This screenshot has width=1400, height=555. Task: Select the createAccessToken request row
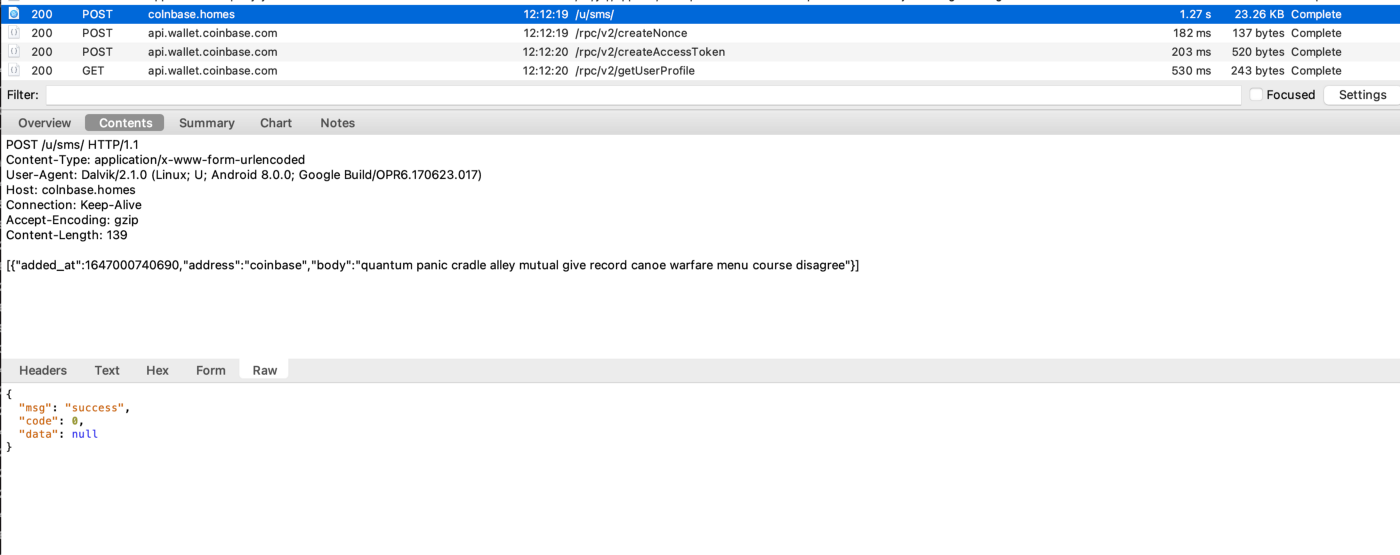pyautogui.click(x=700, y=52)
